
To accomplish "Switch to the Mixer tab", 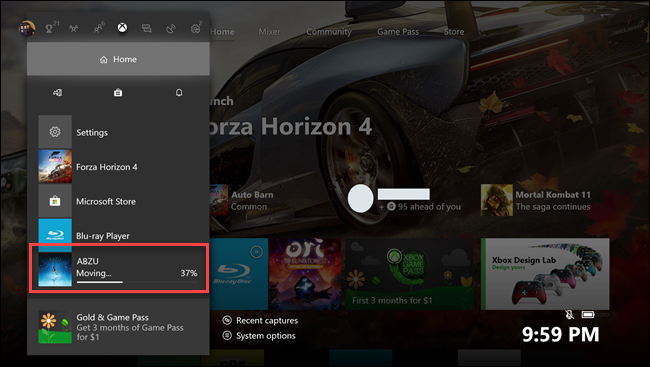I will pos(269,32).
